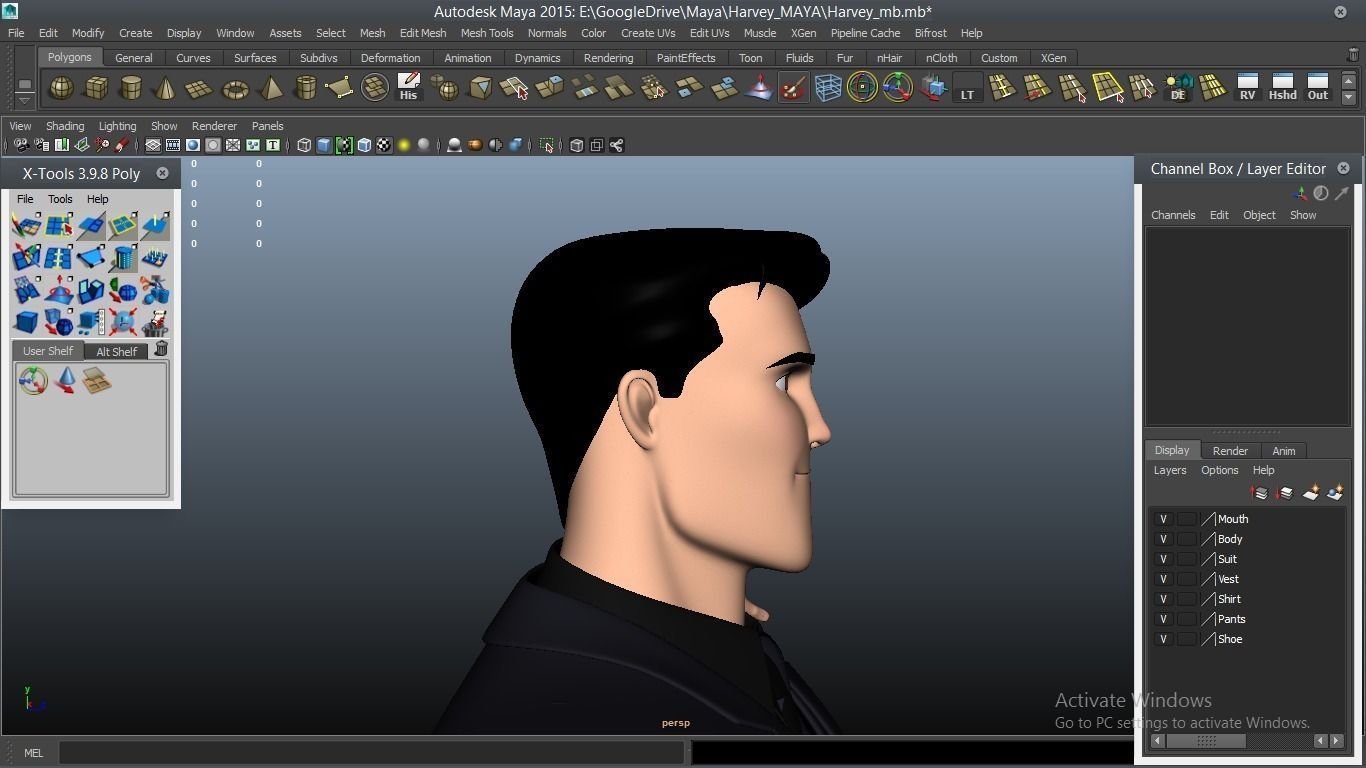Create a polygon sphere from shelf
1366x768 pixels.
pos(61,88)
